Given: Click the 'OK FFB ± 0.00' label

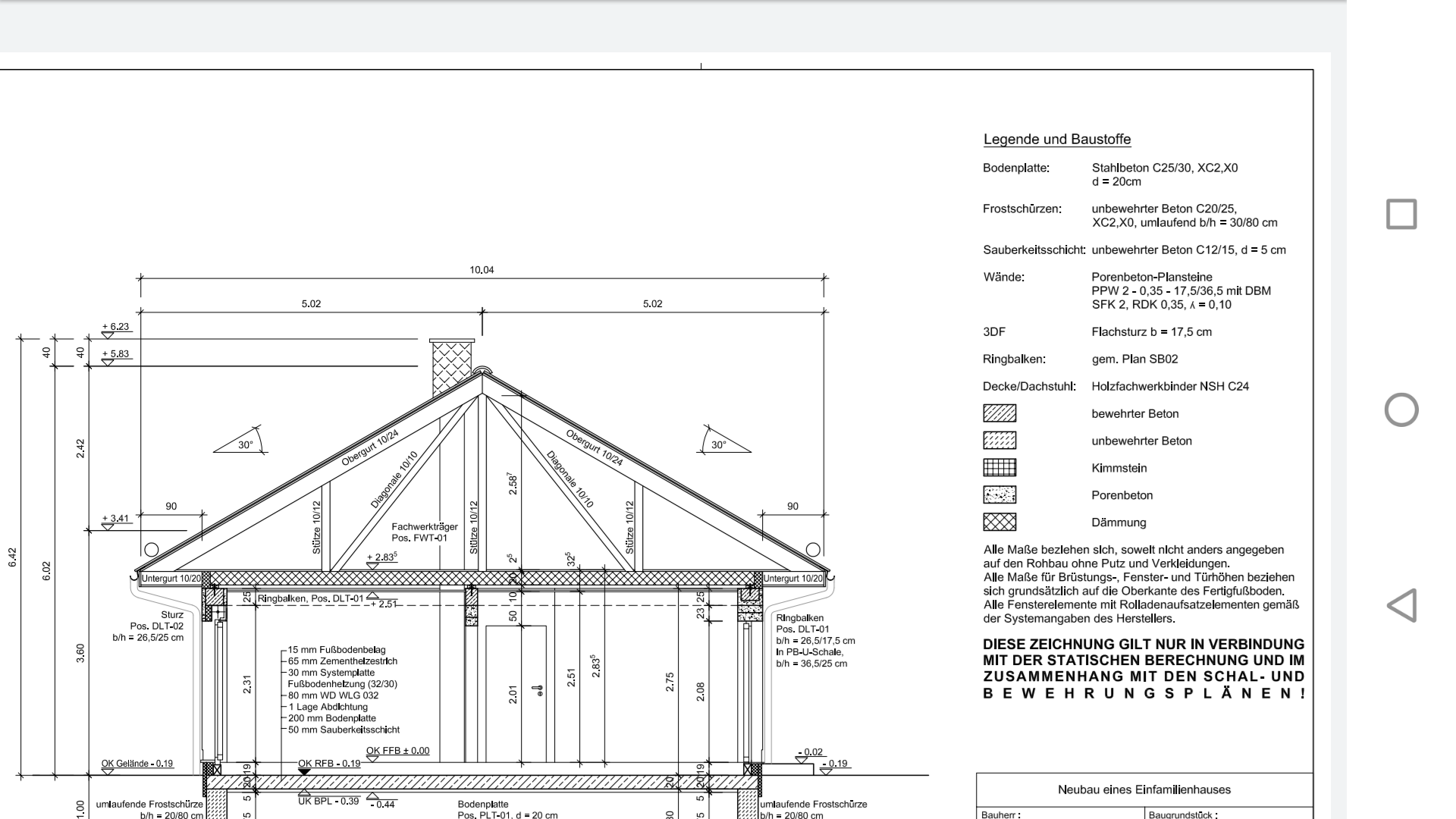Looking at the screenshot, I should tap(397, 751).
